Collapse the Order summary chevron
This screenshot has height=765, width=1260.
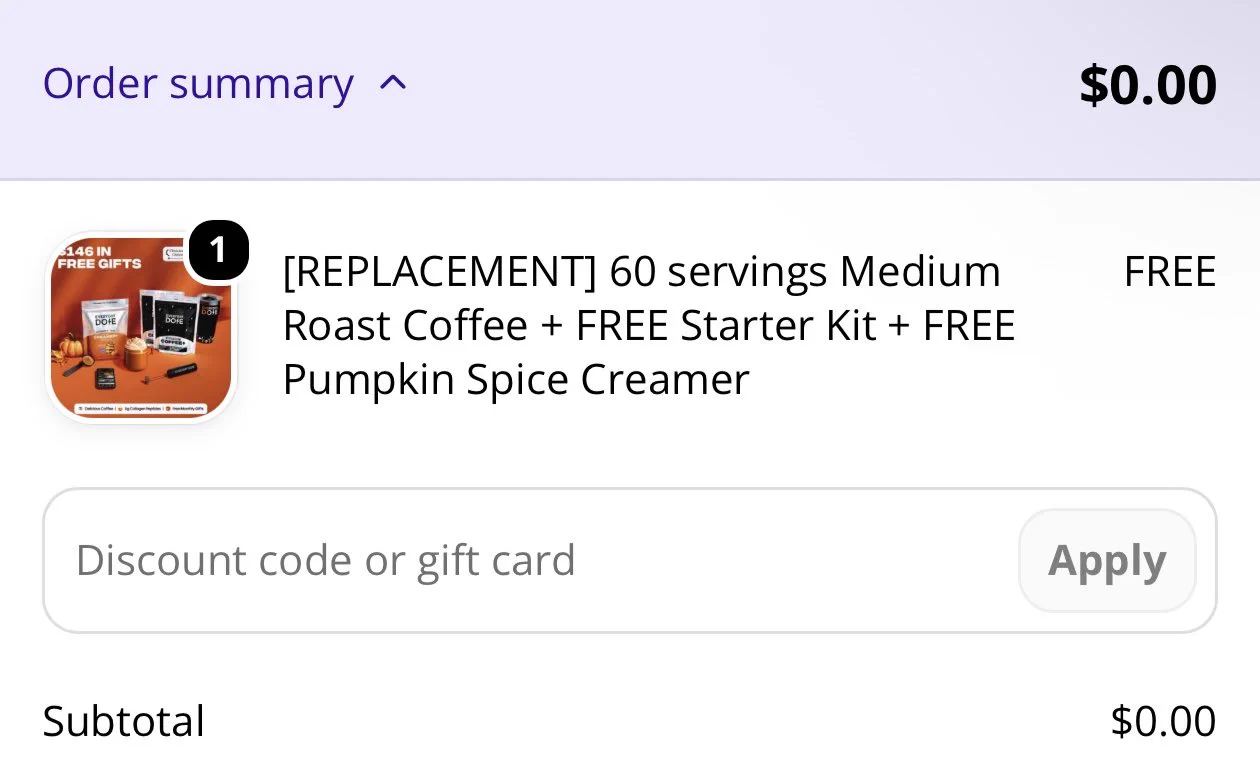pyautogui.click(x=393, y=83)
